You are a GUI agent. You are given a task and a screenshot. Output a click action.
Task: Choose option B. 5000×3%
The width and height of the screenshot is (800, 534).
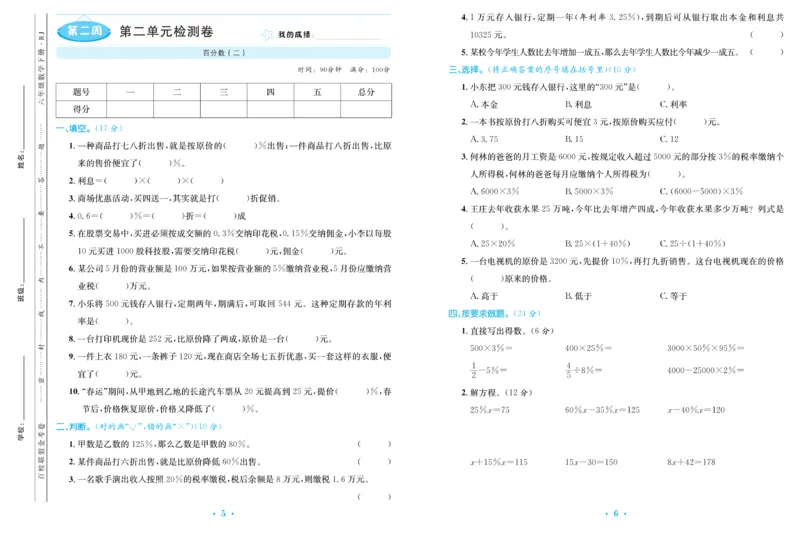tap(589, 191)
